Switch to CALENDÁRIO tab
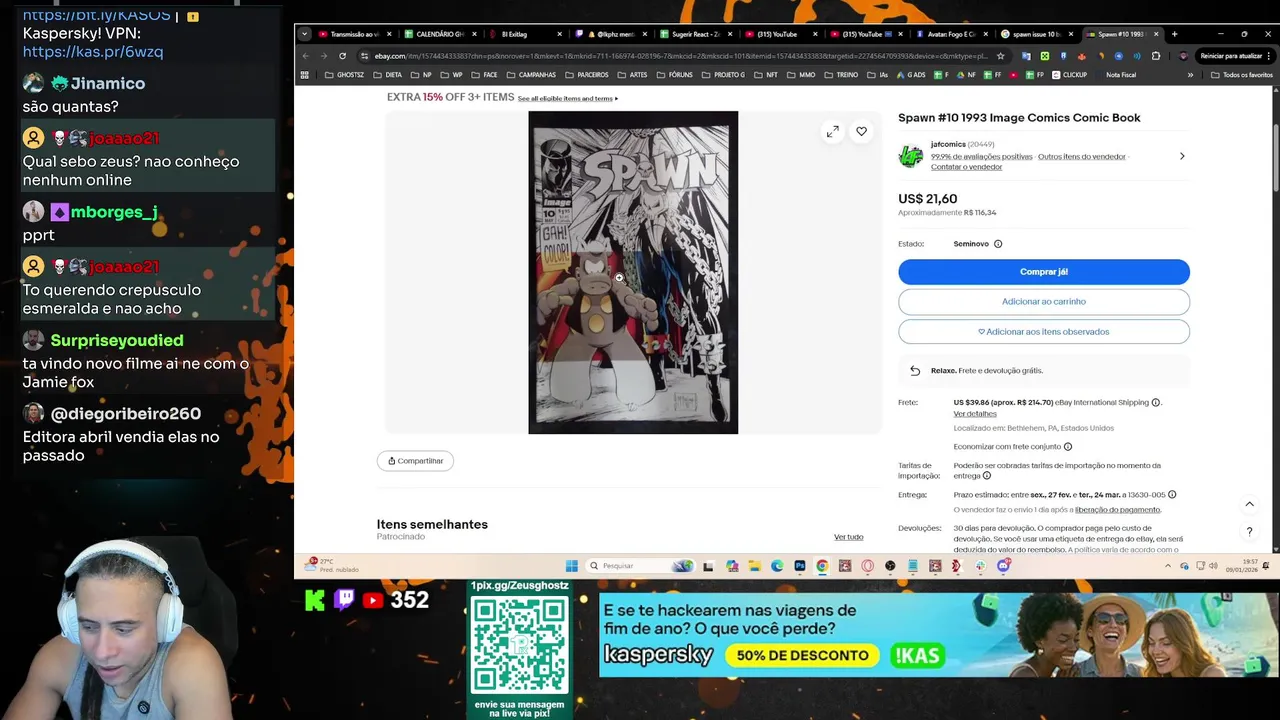Screen dimensions: 1280x720 pos(440,34)
